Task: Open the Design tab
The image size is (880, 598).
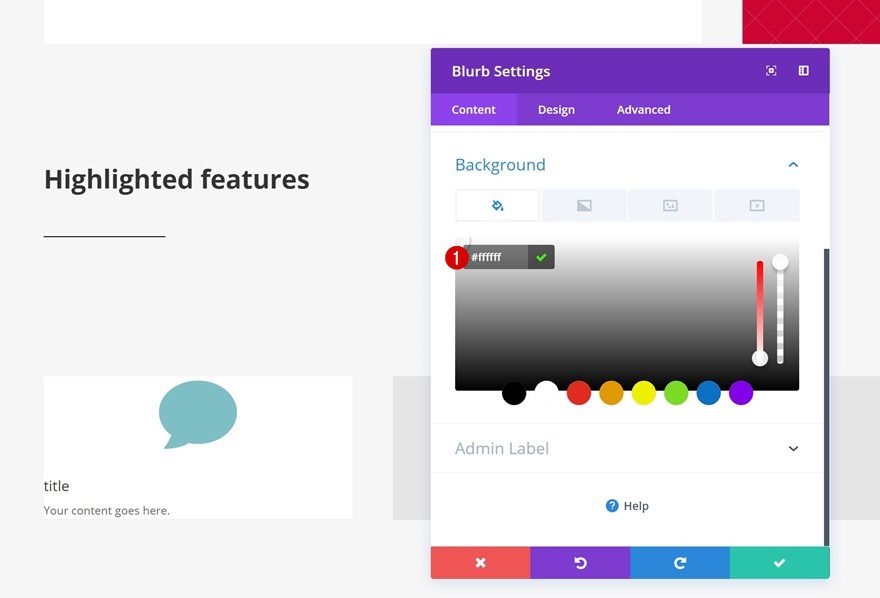Action: pos(556,110)
